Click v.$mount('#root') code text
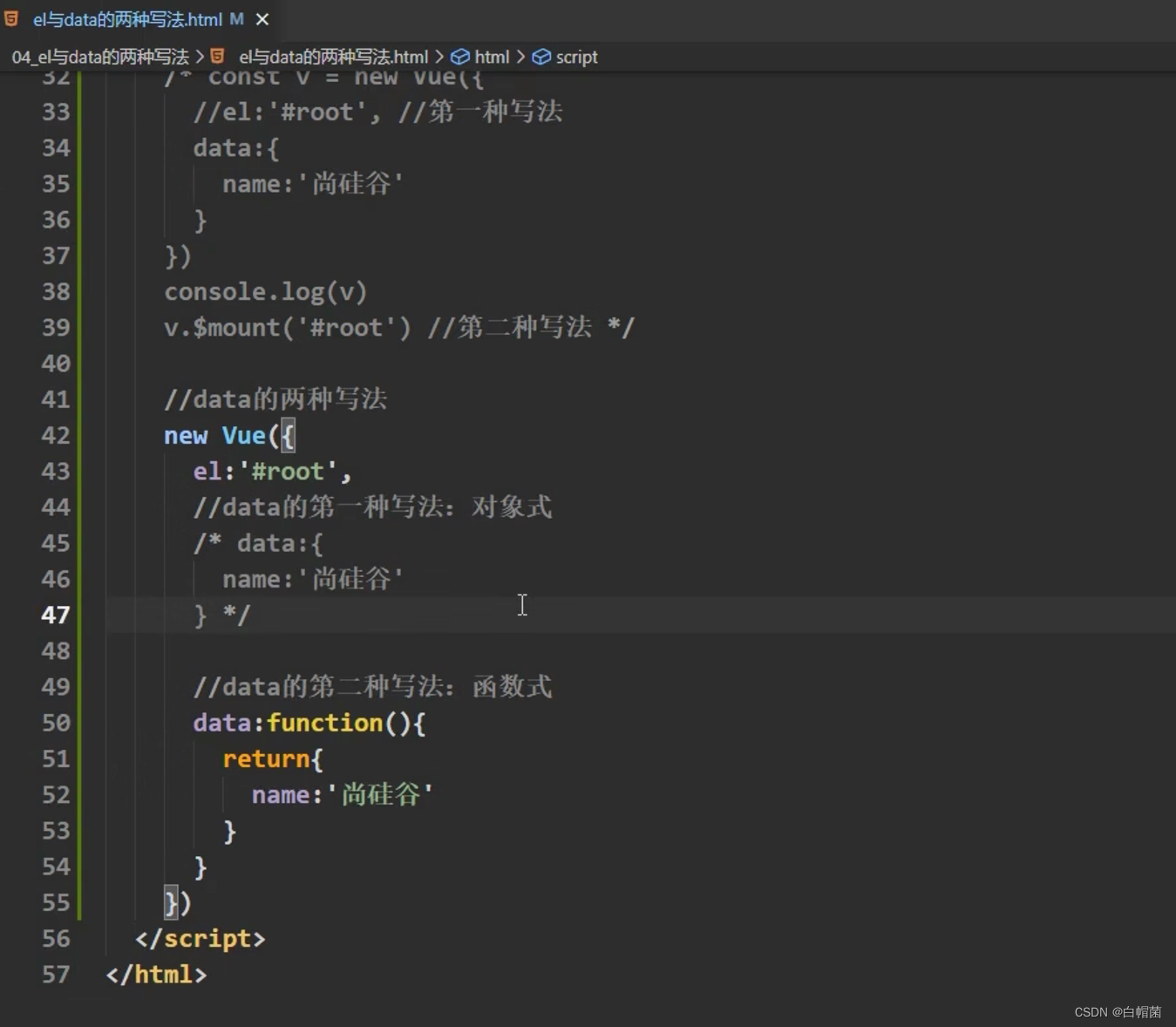 (288, 327)
